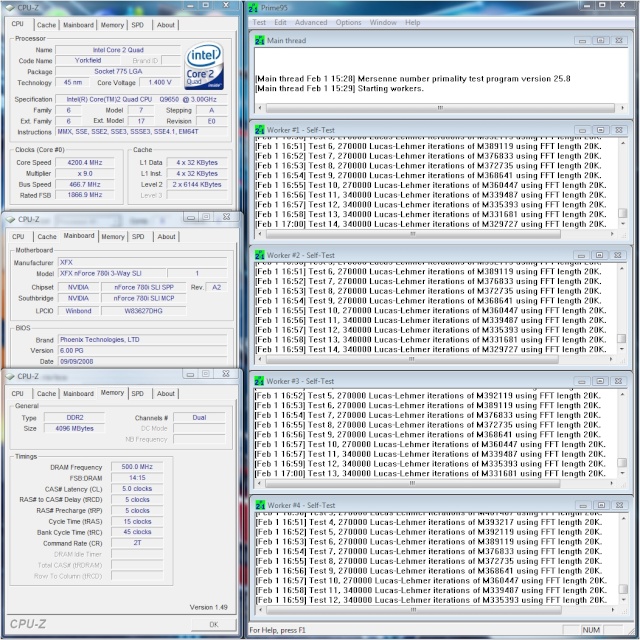Click the Worker #3 window icon
Viewport: 640px width, 640px height.
(259, 381)
